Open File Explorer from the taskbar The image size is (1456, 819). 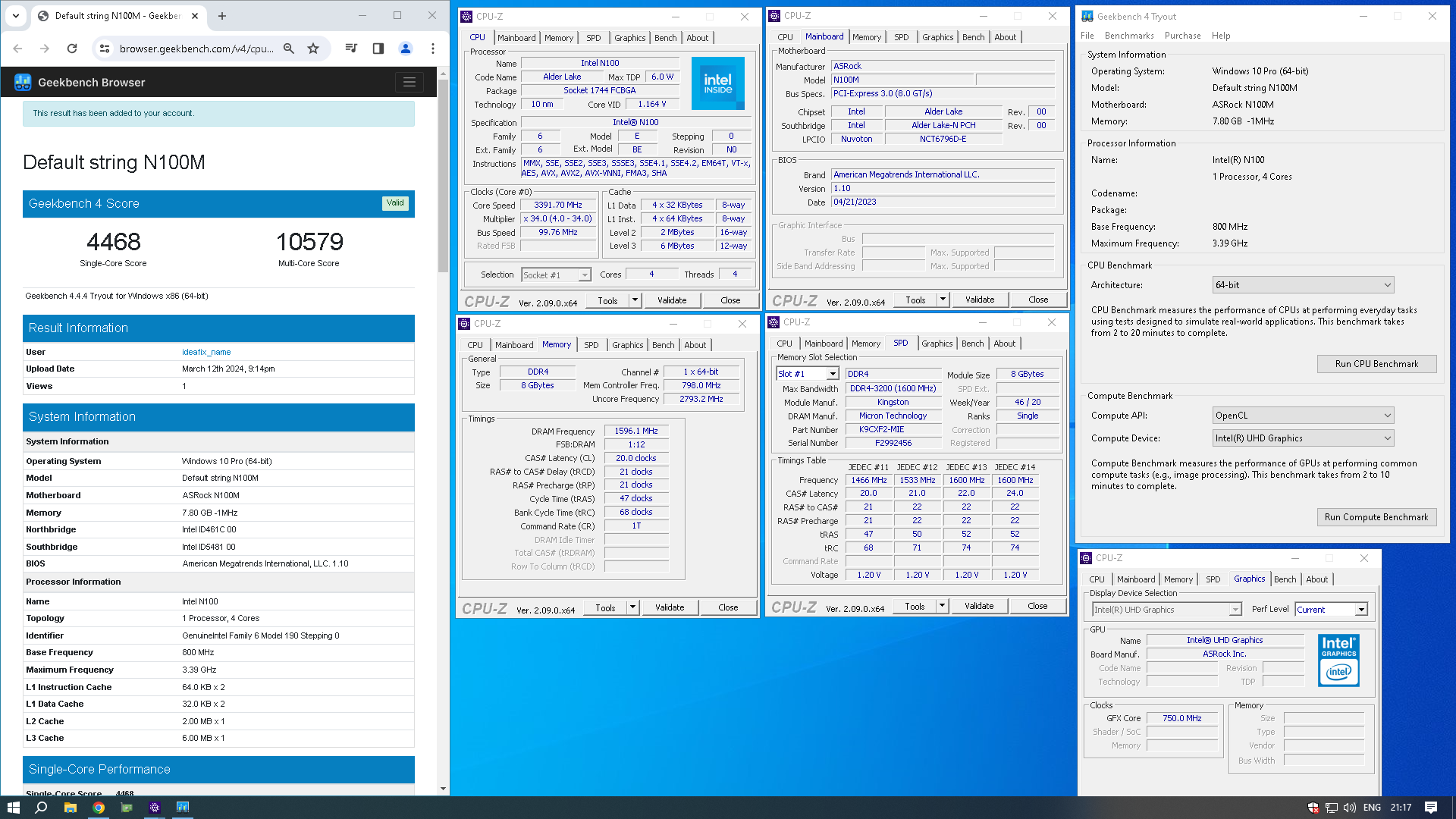point(70,808)
